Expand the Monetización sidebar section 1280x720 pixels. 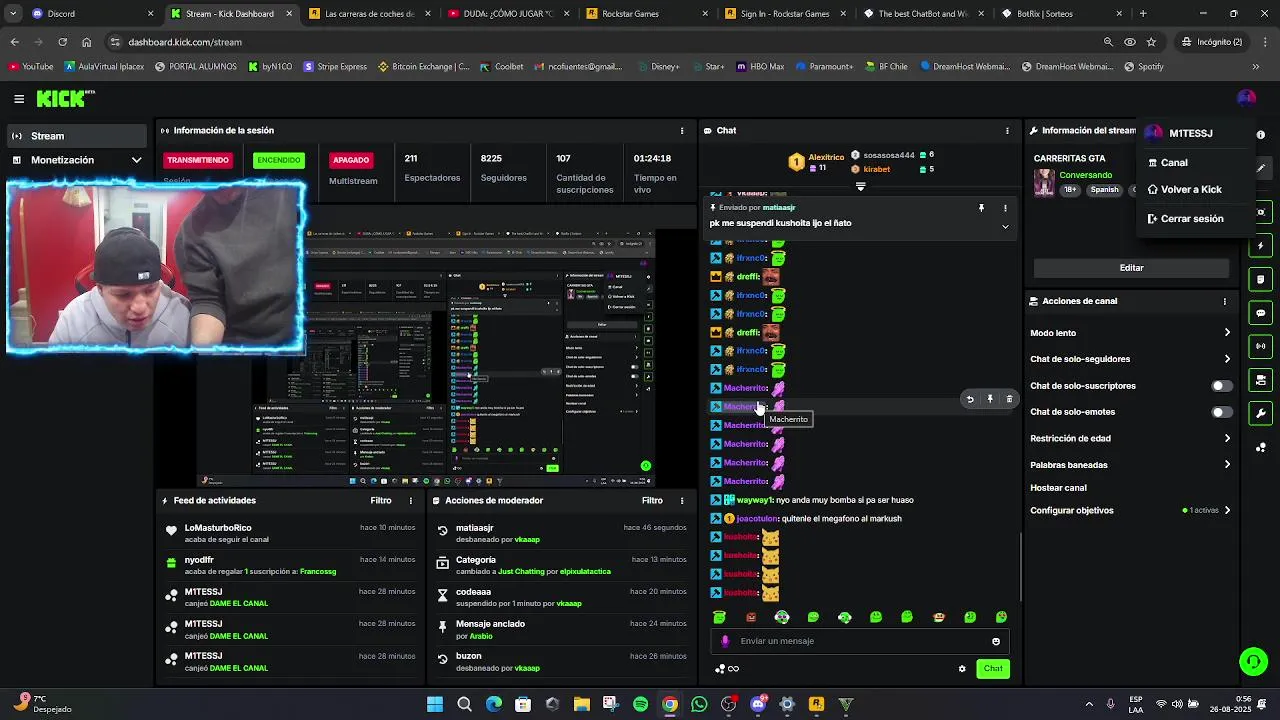76,160
